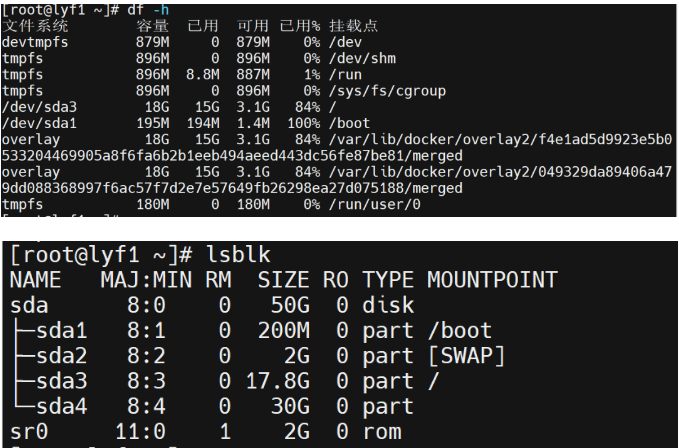Click the MOUNTPOINT column header
679x448 pixels.
click(x=492, y=280)
